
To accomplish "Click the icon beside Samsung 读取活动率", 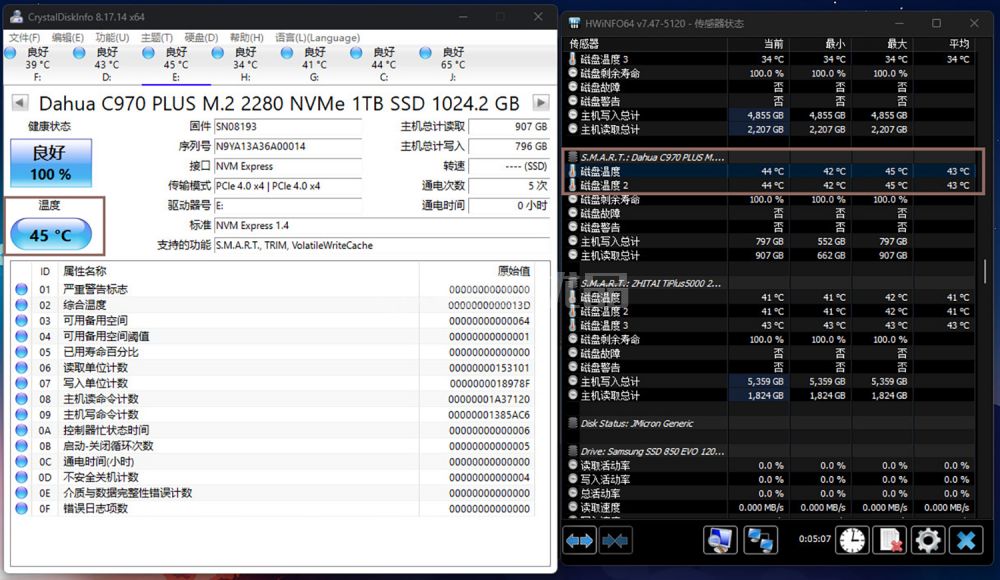I will click(x=573, y=465).
